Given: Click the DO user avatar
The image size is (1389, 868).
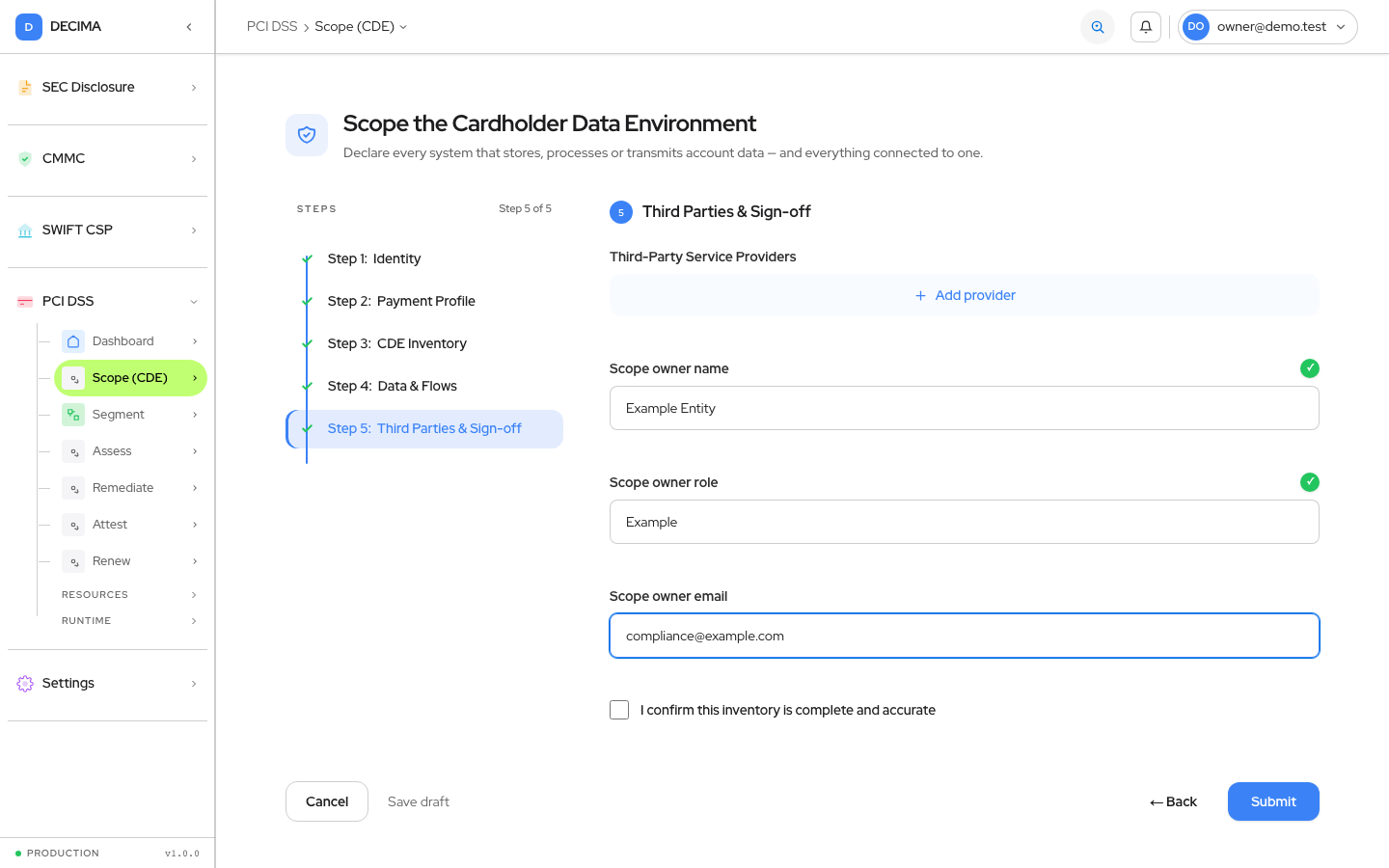Looking at the screenshot, I should 1196,27.
